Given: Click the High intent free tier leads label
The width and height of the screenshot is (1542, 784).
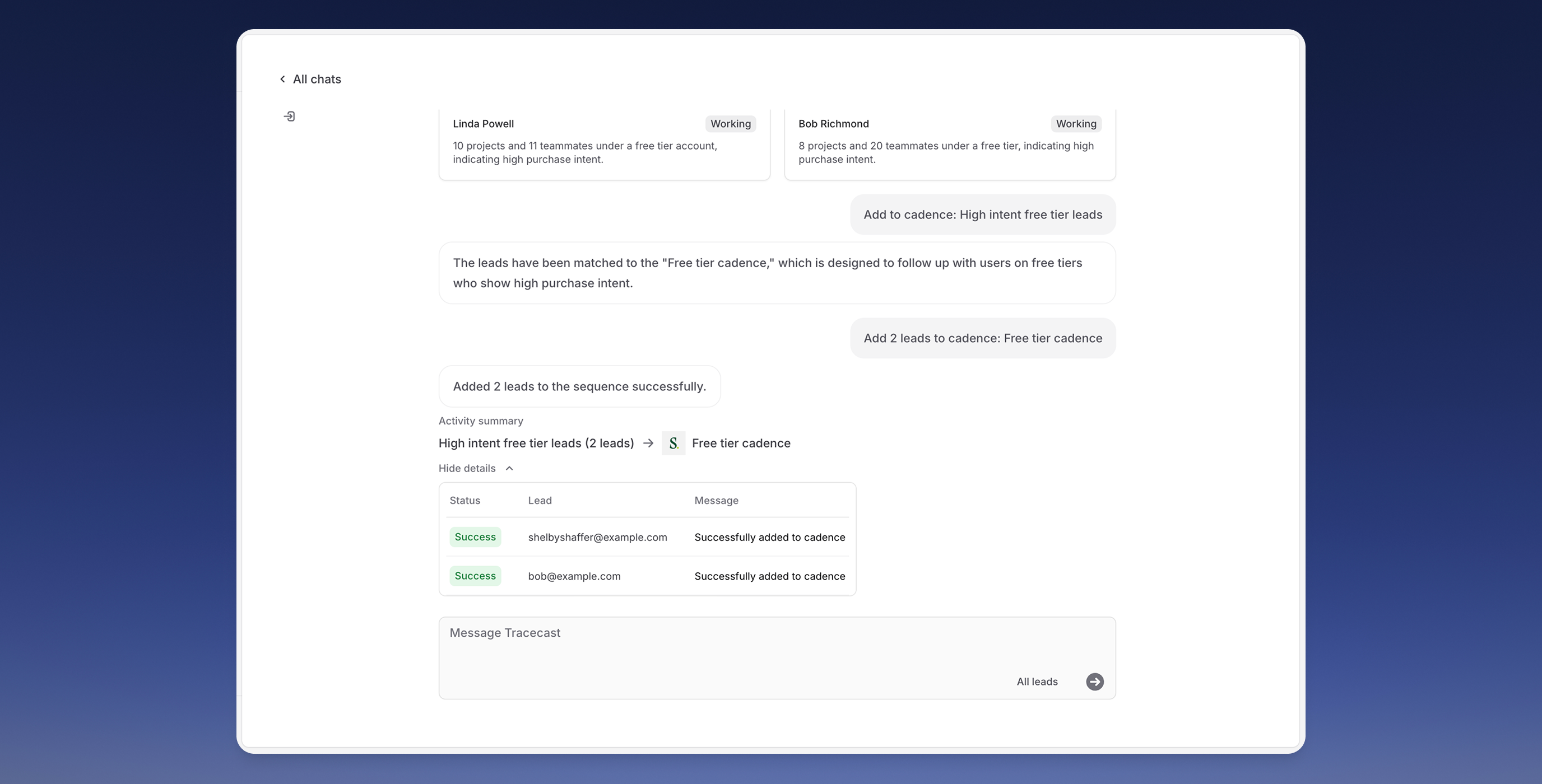Looking at the screenshot, I should point(536,443).
